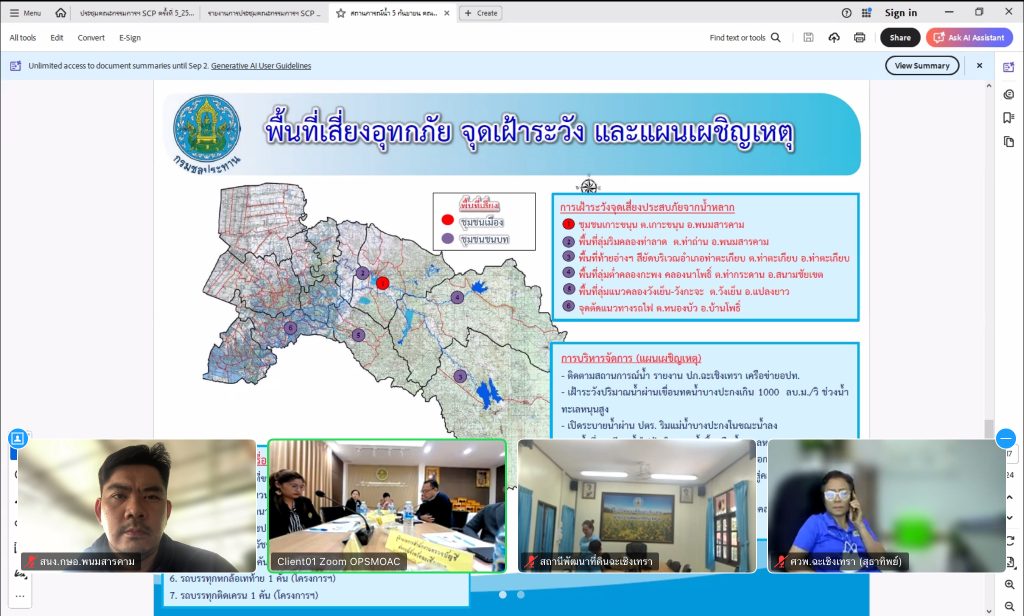
Task: Click the Royal Irrigation Department logo
Action: (206, 135)
